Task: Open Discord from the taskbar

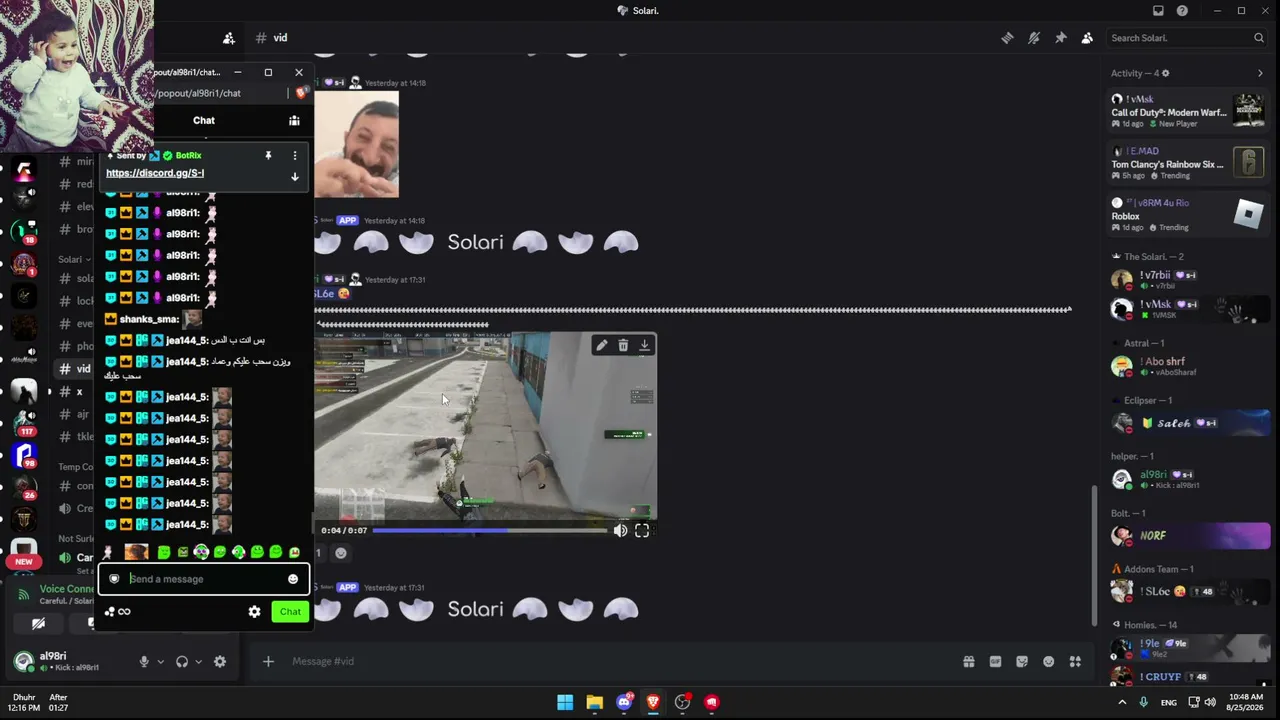Action: pos(625,702)
